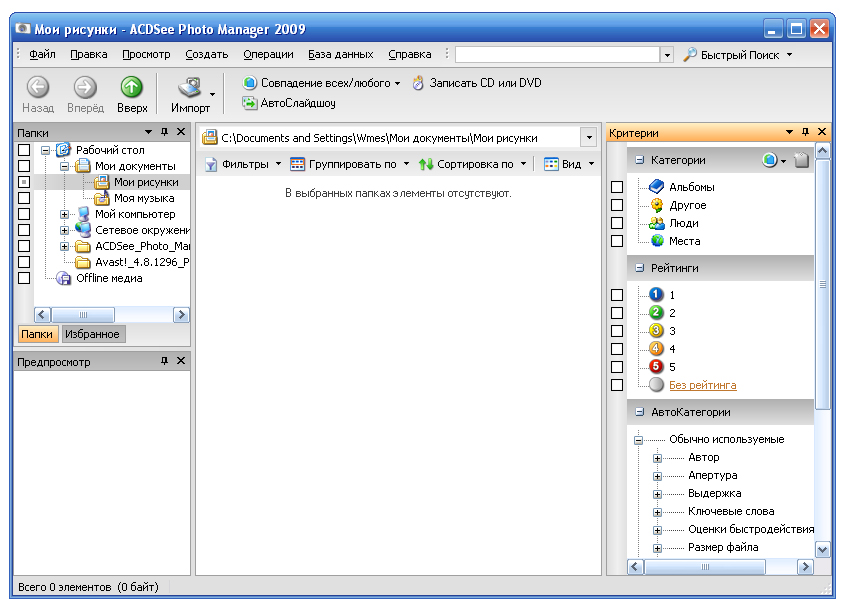This screenshot has width=844, height=607.
Task: Open the Справка menu
Action: click(410, 54)
